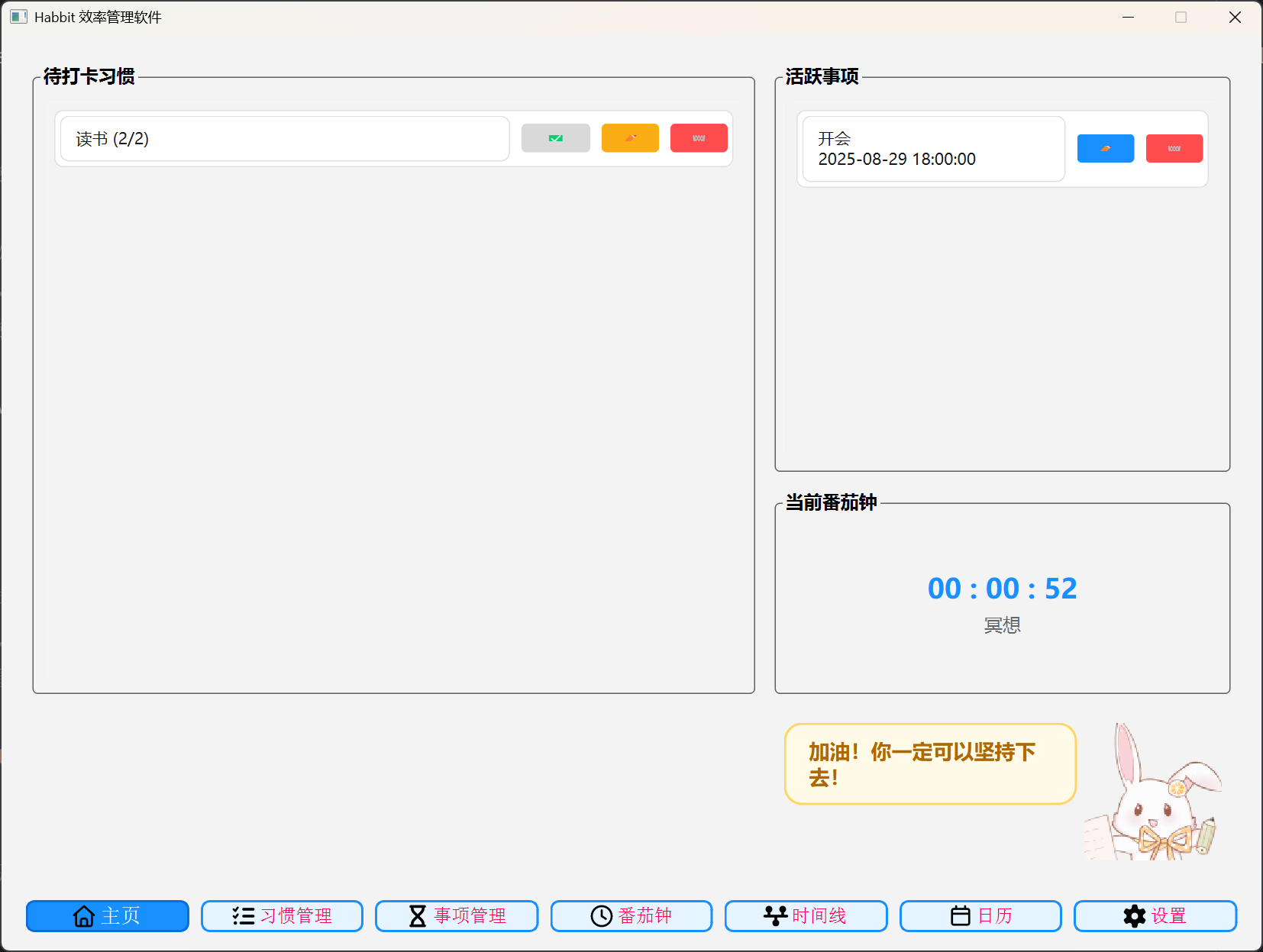Delete the 读书 habit
1263x952 pixels.
698,138
